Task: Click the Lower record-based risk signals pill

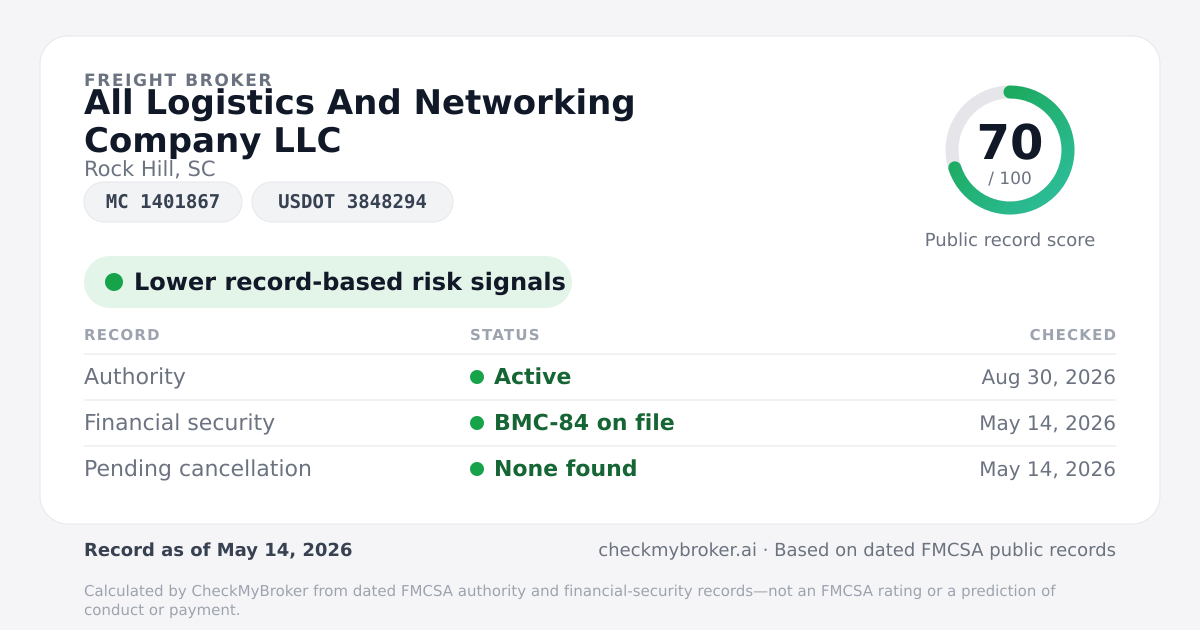Action: click(x=328, y=282)
